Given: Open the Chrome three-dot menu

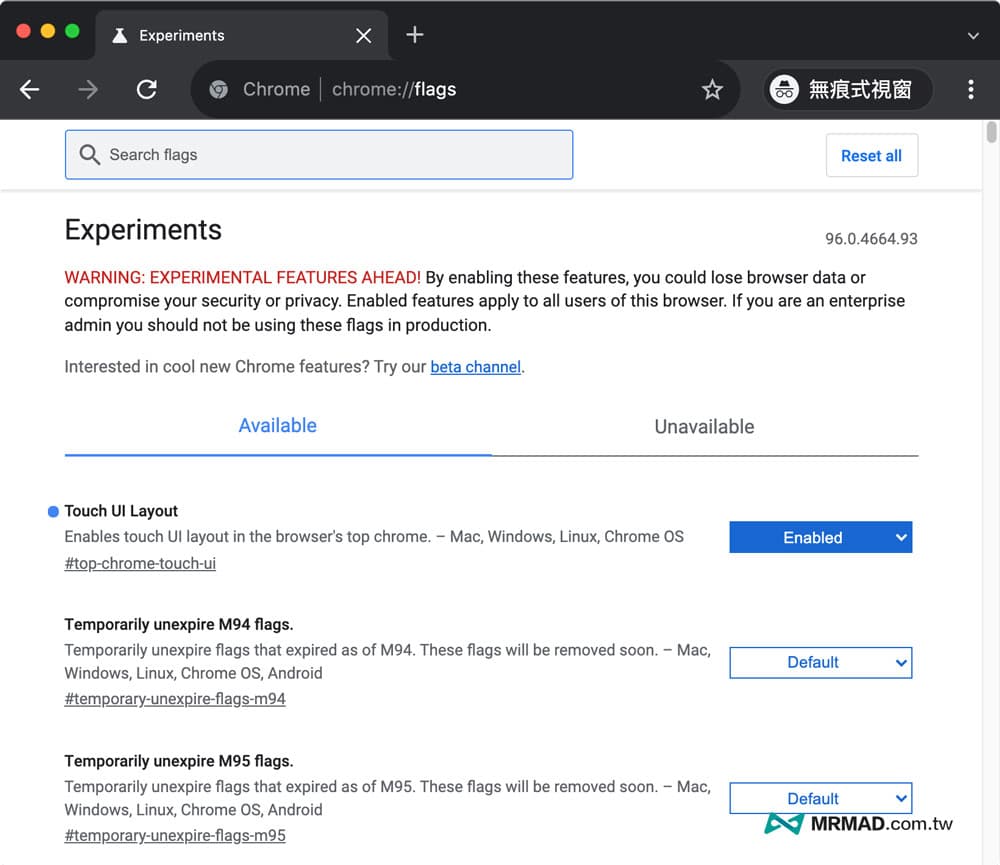Looking at the screenshot, I should (971, 89).
